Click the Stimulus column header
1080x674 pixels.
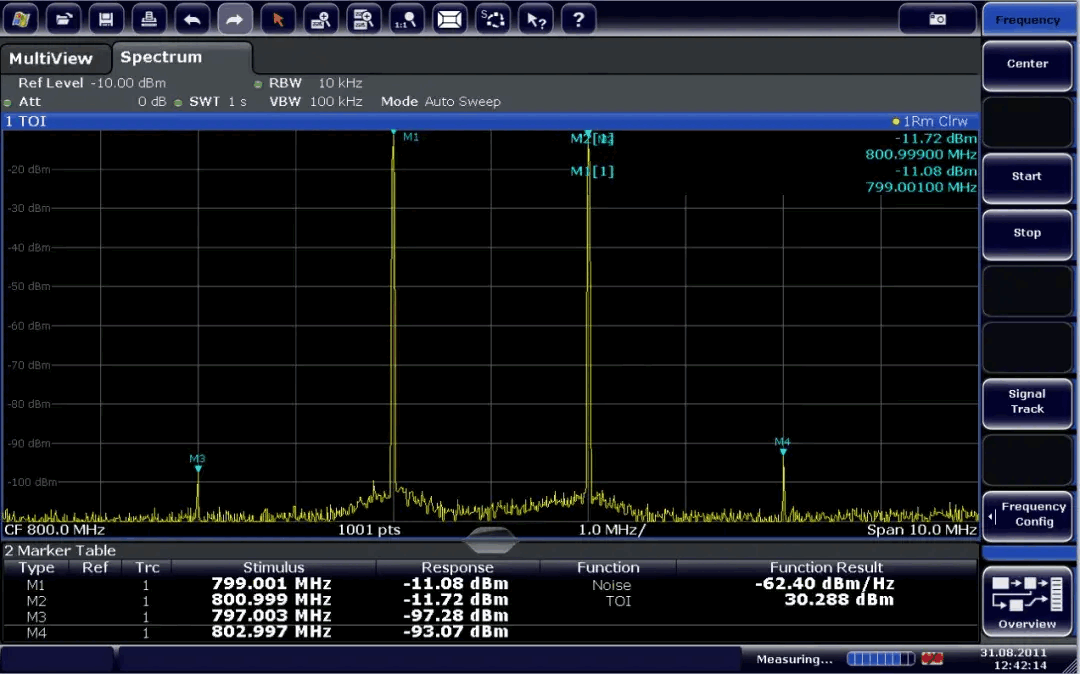273,567
